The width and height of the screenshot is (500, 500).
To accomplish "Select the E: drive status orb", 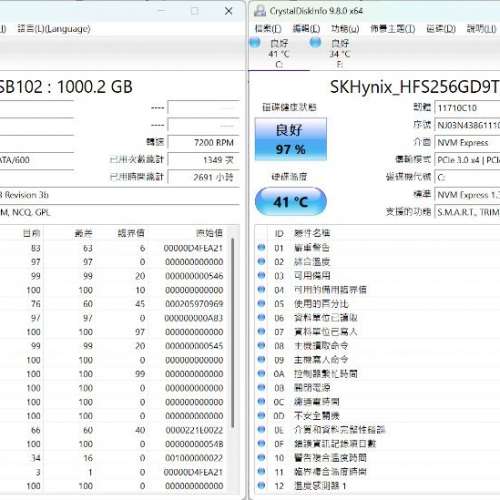I will pos(315,42).
